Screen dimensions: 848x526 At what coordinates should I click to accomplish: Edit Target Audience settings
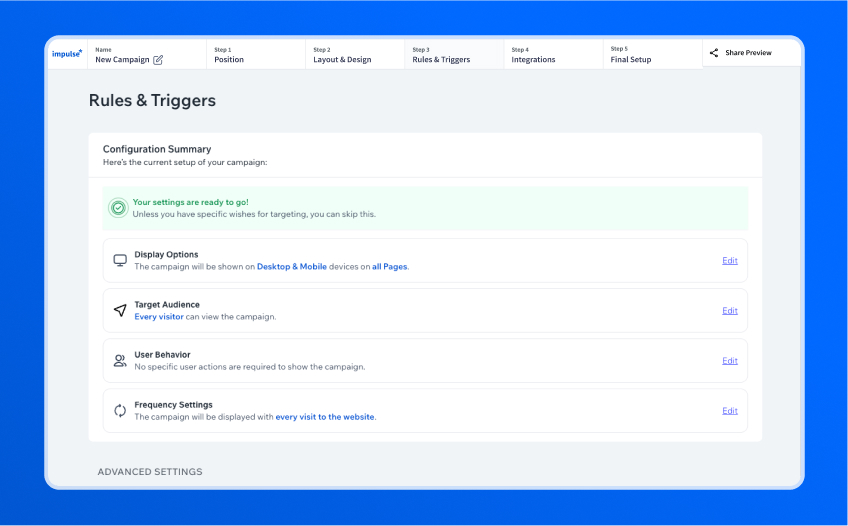point(730,311)
